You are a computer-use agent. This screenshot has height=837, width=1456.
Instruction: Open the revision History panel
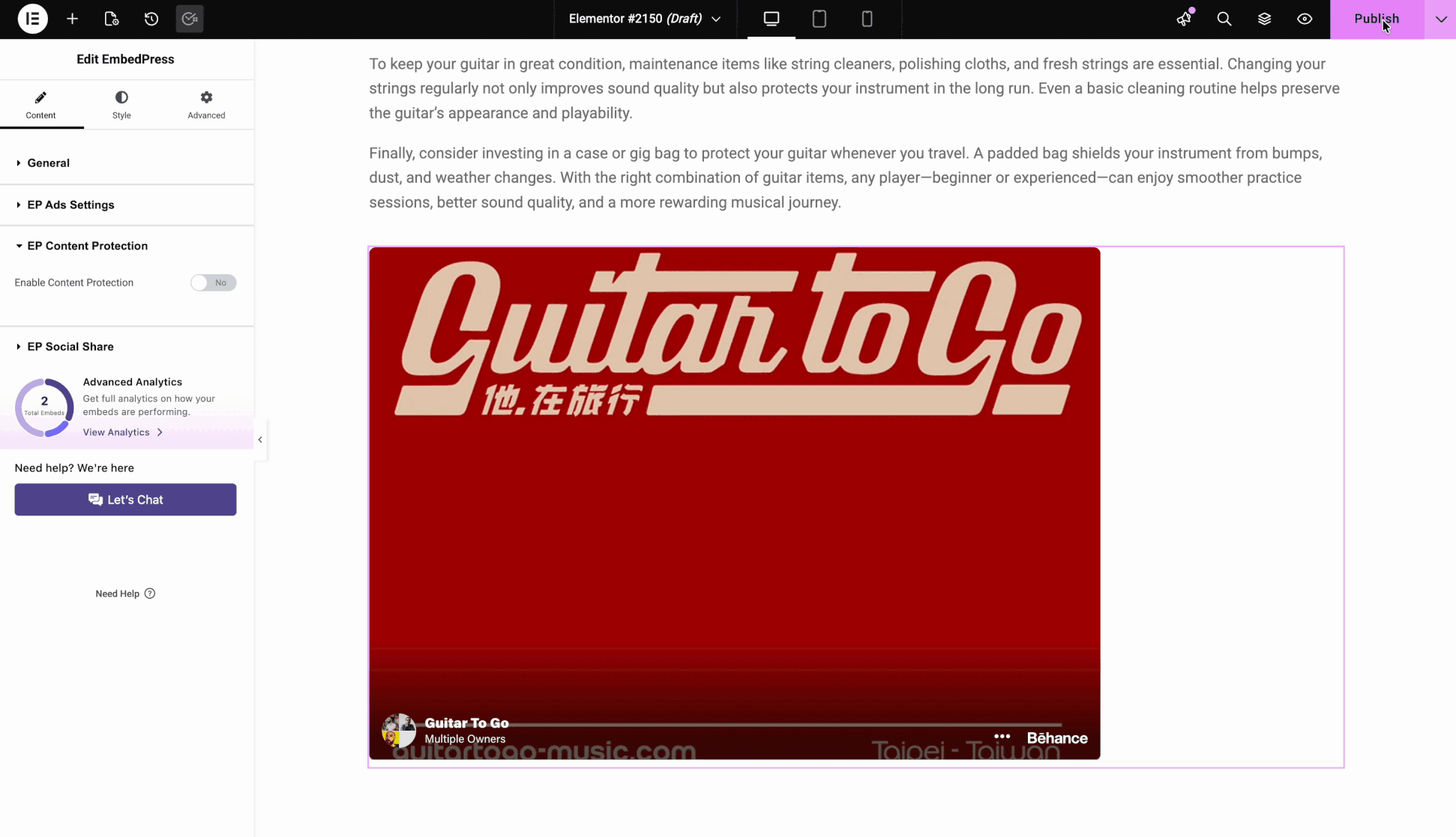point(151,19)
